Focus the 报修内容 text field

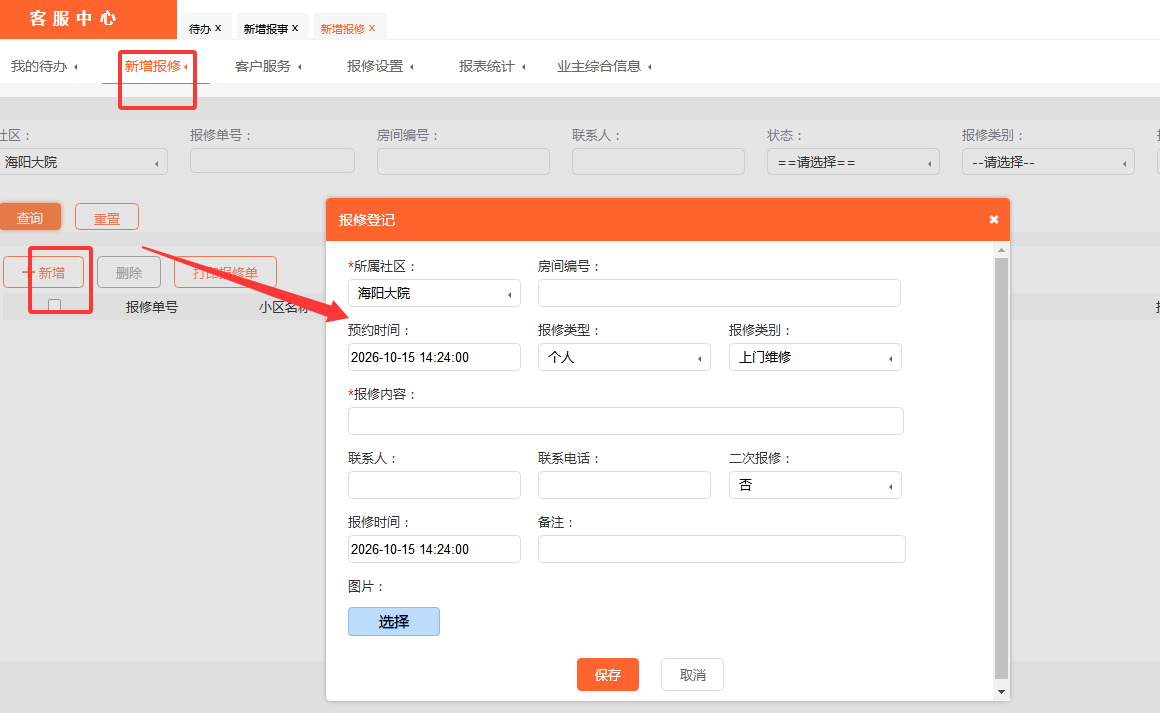626,421
